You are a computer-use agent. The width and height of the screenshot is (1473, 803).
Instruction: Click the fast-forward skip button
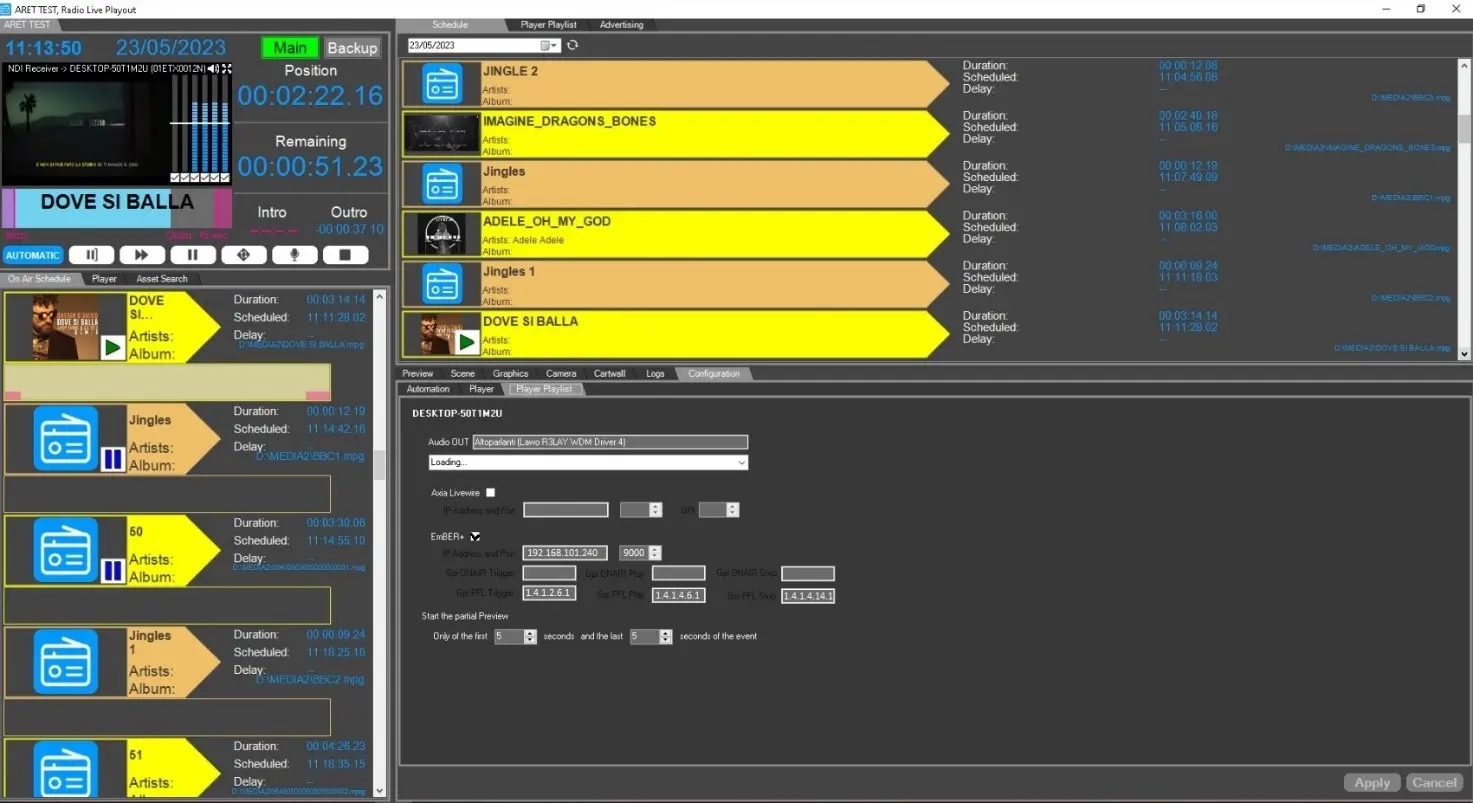tap(142, 255)
